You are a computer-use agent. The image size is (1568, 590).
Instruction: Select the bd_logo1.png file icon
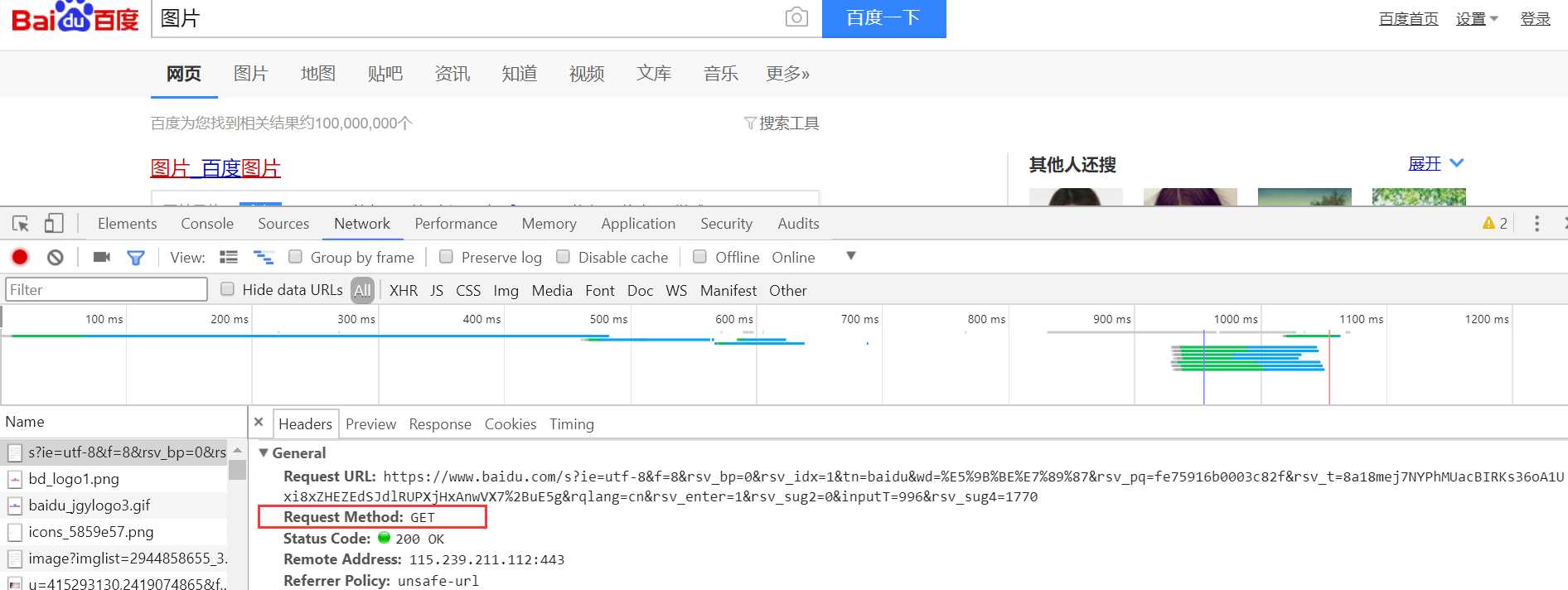click(15, 479)
